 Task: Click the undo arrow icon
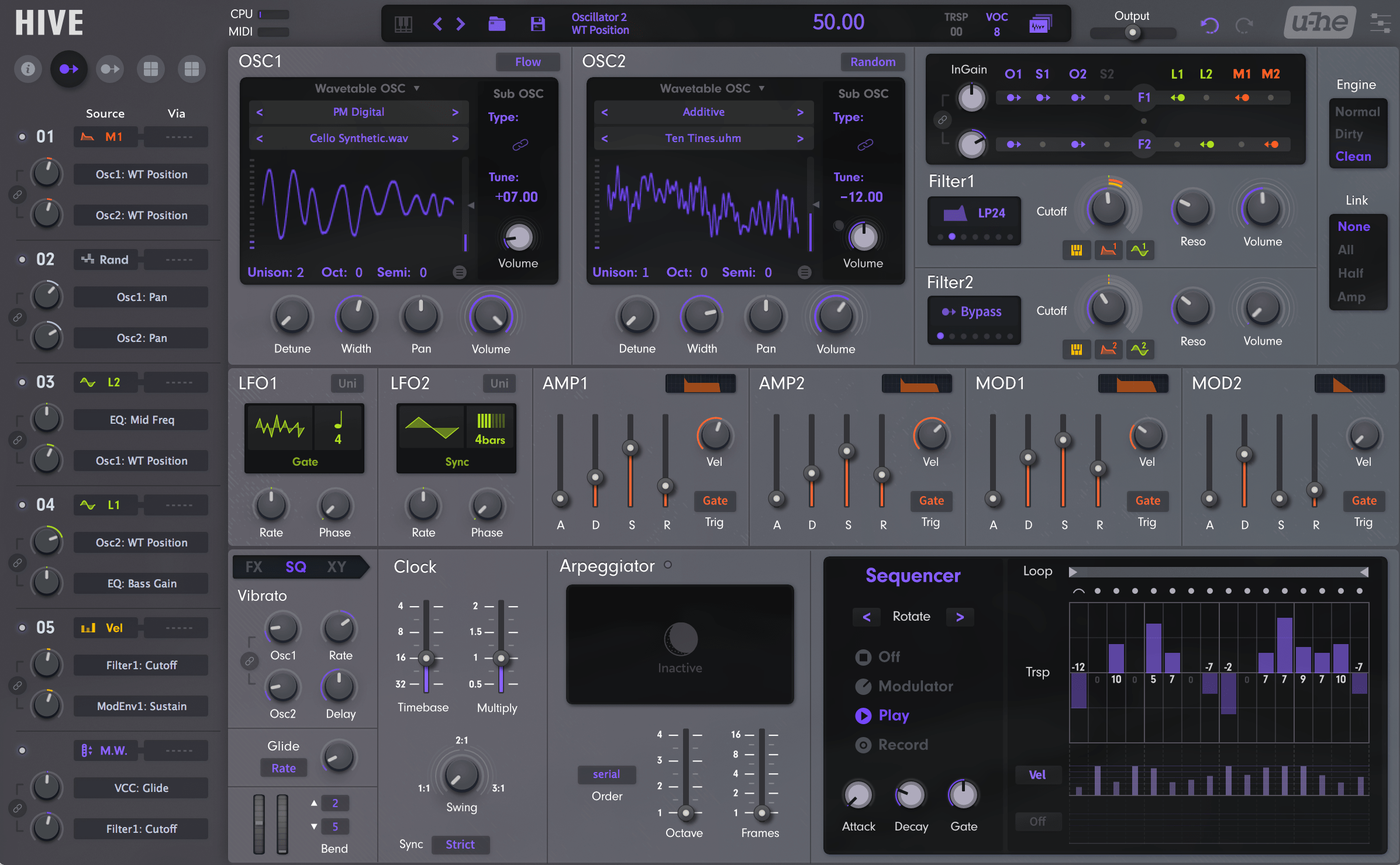(1210, 25)
